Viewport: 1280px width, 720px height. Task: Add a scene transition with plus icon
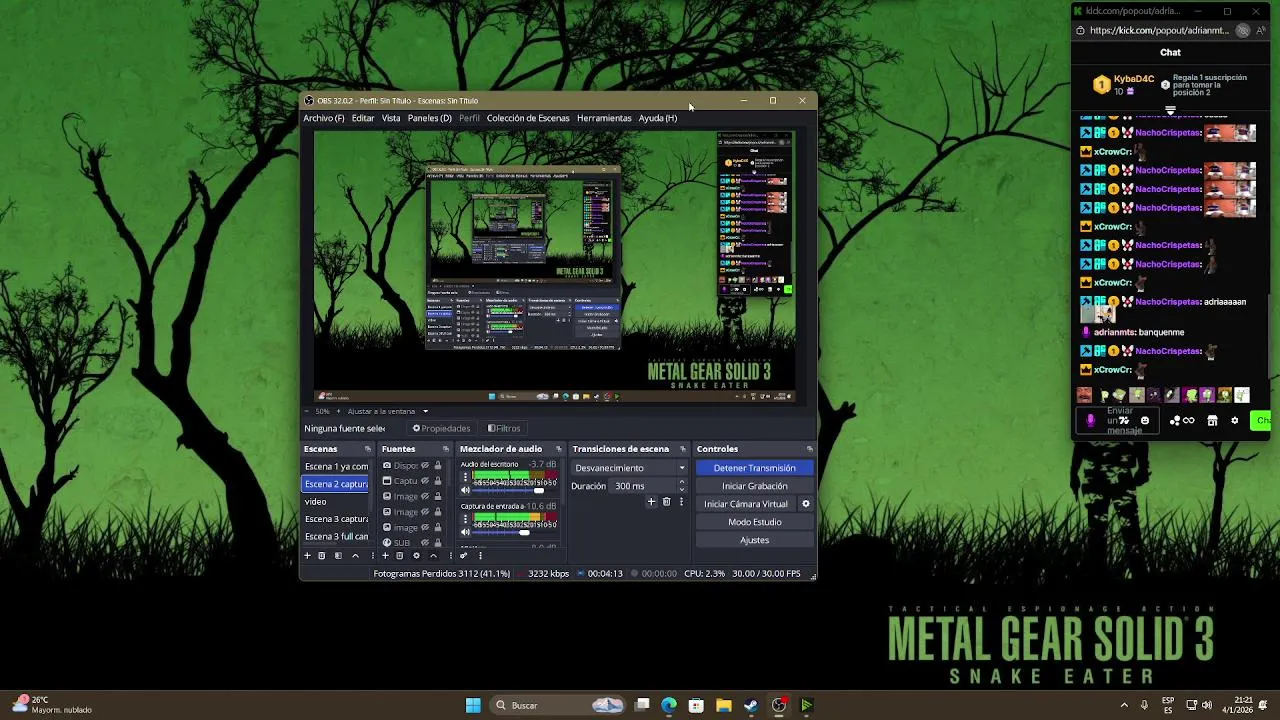click(x=651, y=502)
